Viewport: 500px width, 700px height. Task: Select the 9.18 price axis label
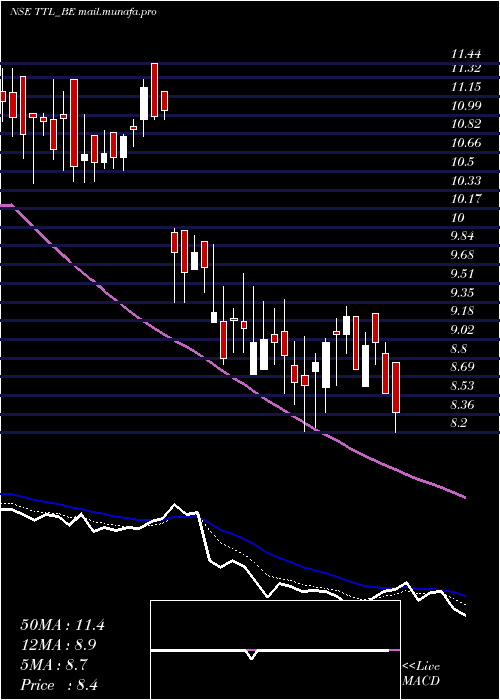tap(462, 311)
